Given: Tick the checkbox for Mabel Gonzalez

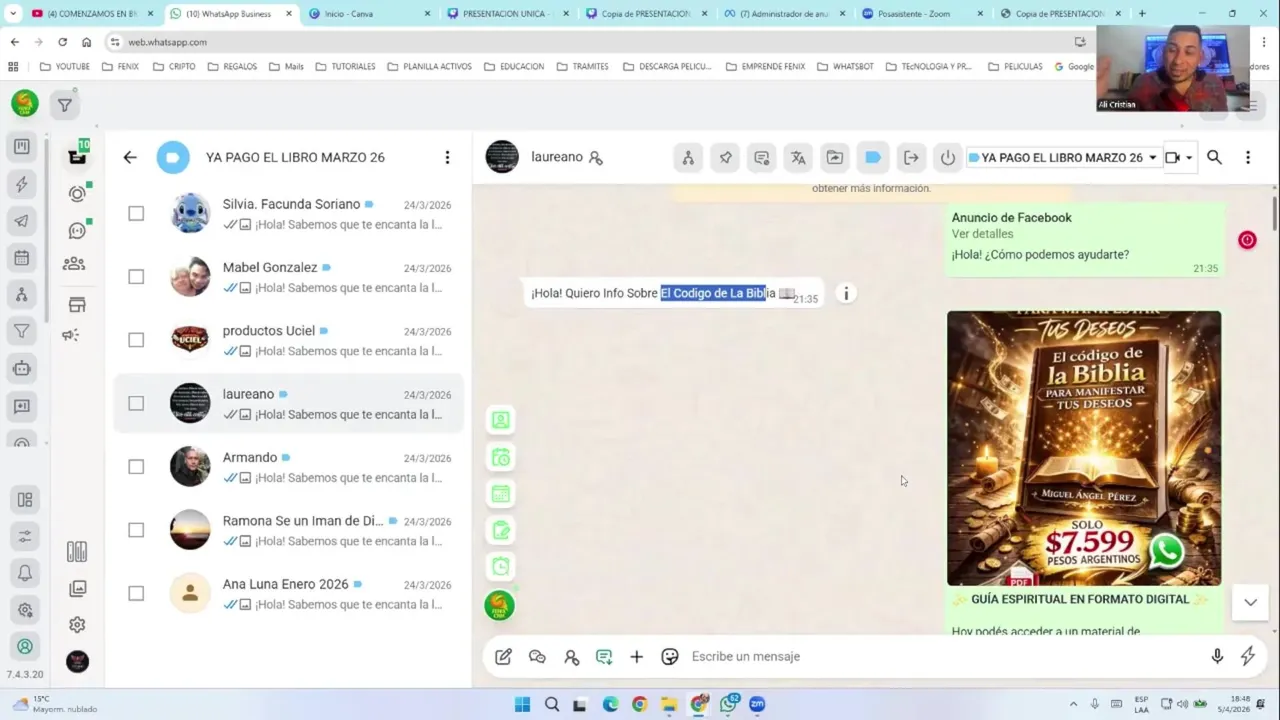Looking at the screenshot, I should pyautogui.click(x=136, y=276).
